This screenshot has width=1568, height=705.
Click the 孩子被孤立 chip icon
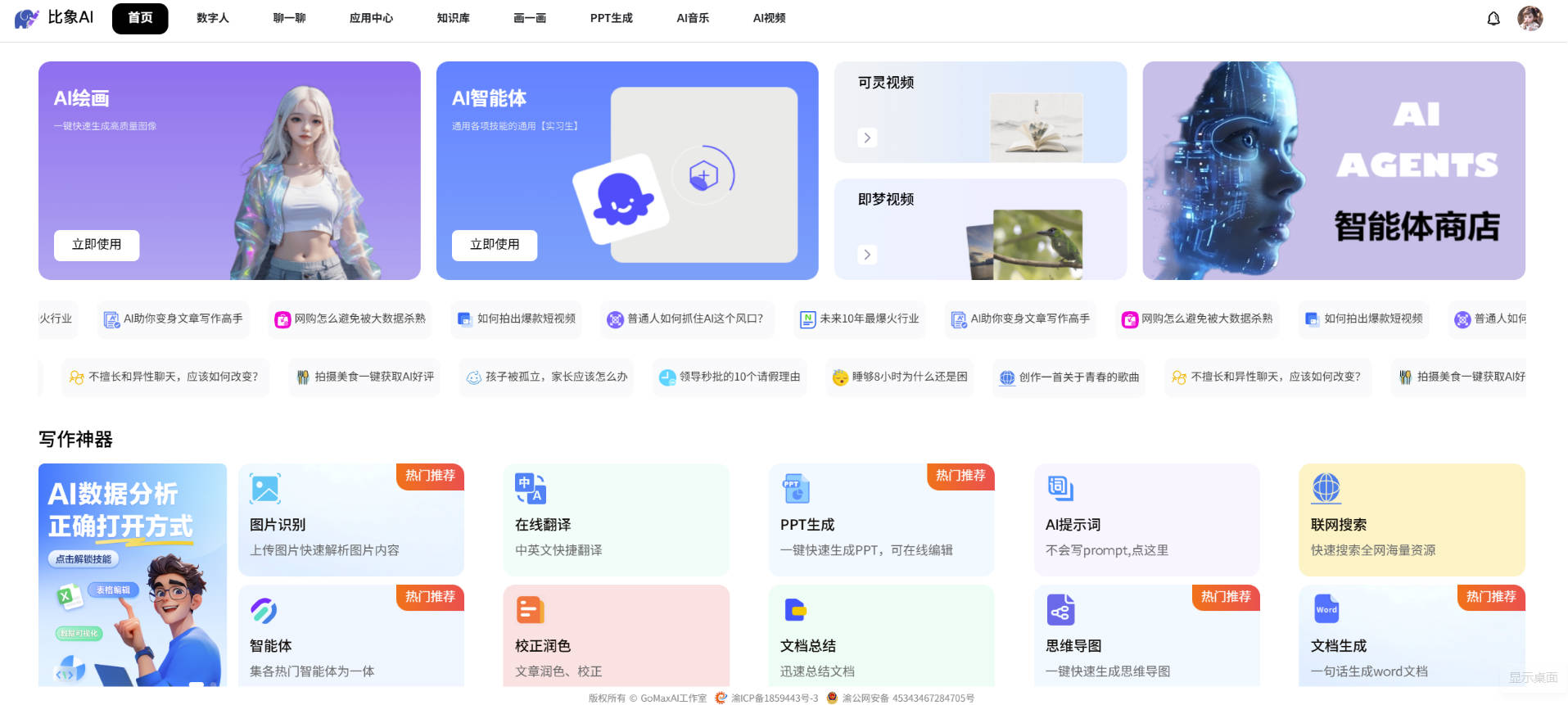pyautogui.click(x=473, y=377)
